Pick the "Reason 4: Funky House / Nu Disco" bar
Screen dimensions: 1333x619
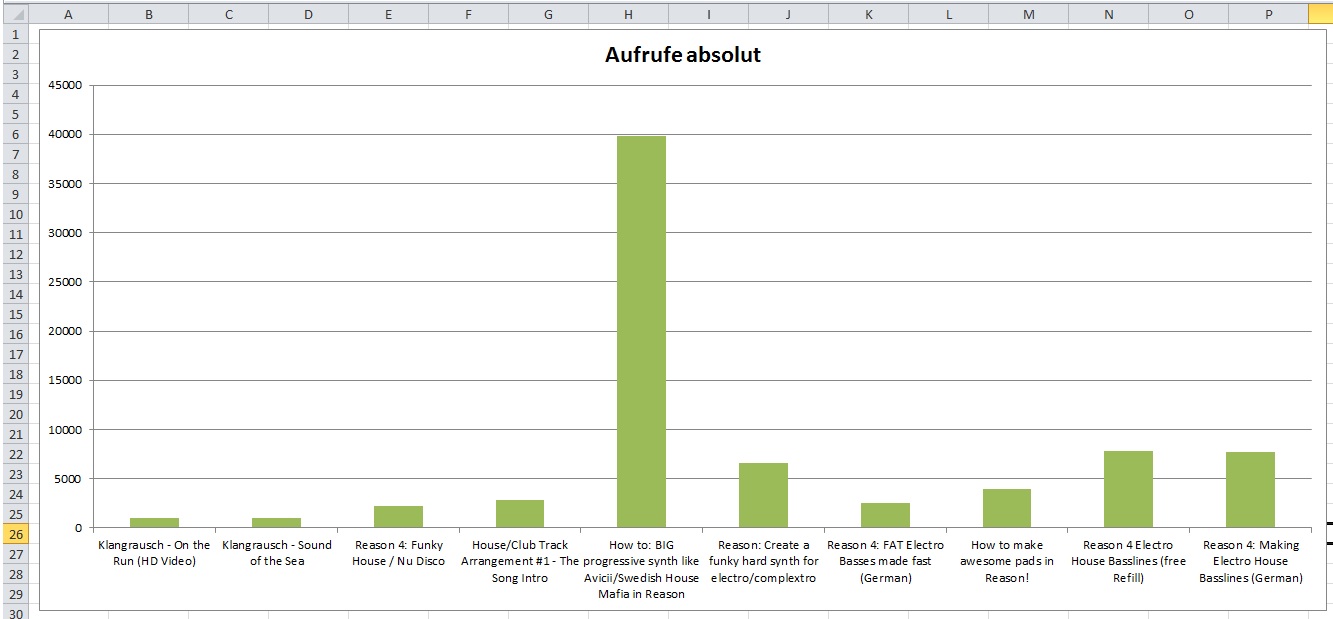pyautogui.click(x=398, y=516)
